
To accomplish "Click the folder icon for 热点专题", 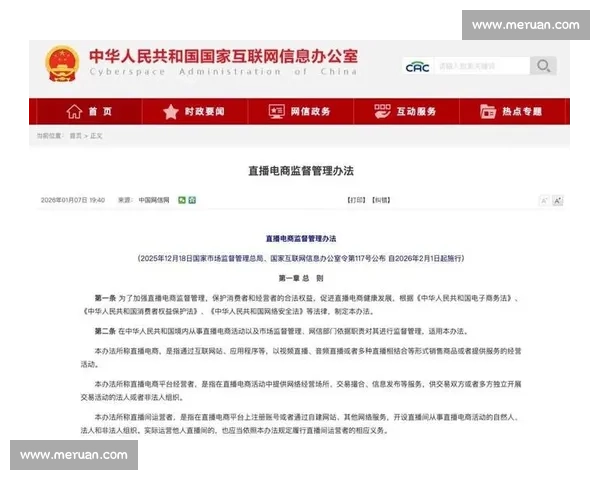I will click(488, 111).
